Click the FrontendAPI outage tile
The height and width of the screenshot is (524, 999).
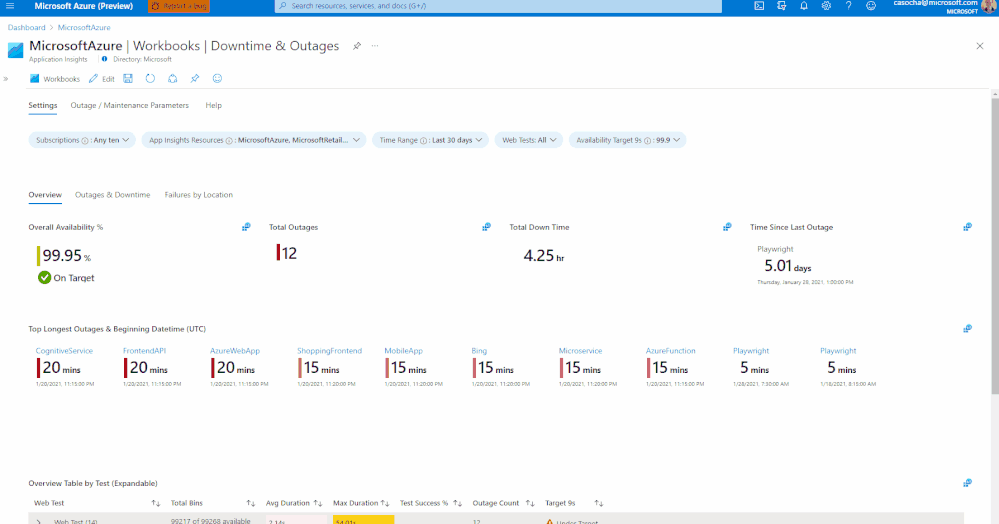tap(152, 368)
